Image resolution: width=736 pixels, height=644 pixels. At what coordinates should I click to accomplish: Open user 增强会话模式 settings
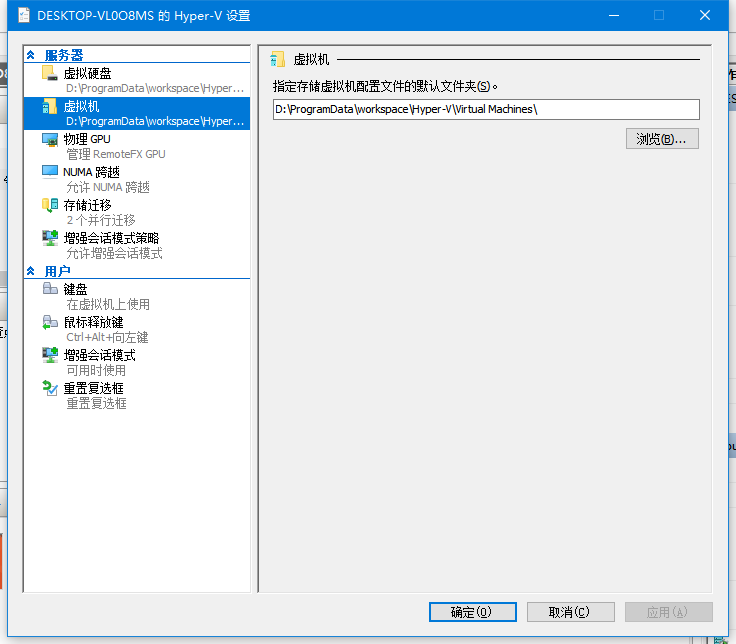137,362
